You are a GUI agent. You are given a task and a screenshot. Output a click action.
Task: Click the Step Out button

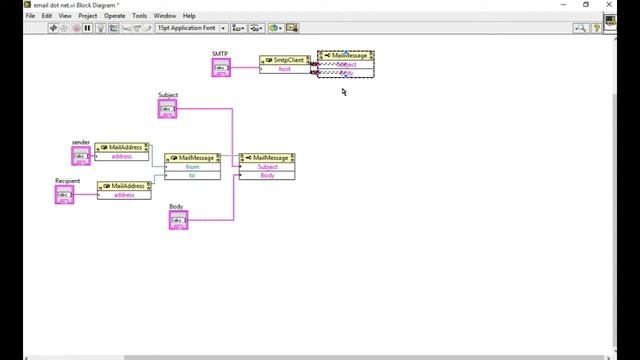click(x=148, y=28)
